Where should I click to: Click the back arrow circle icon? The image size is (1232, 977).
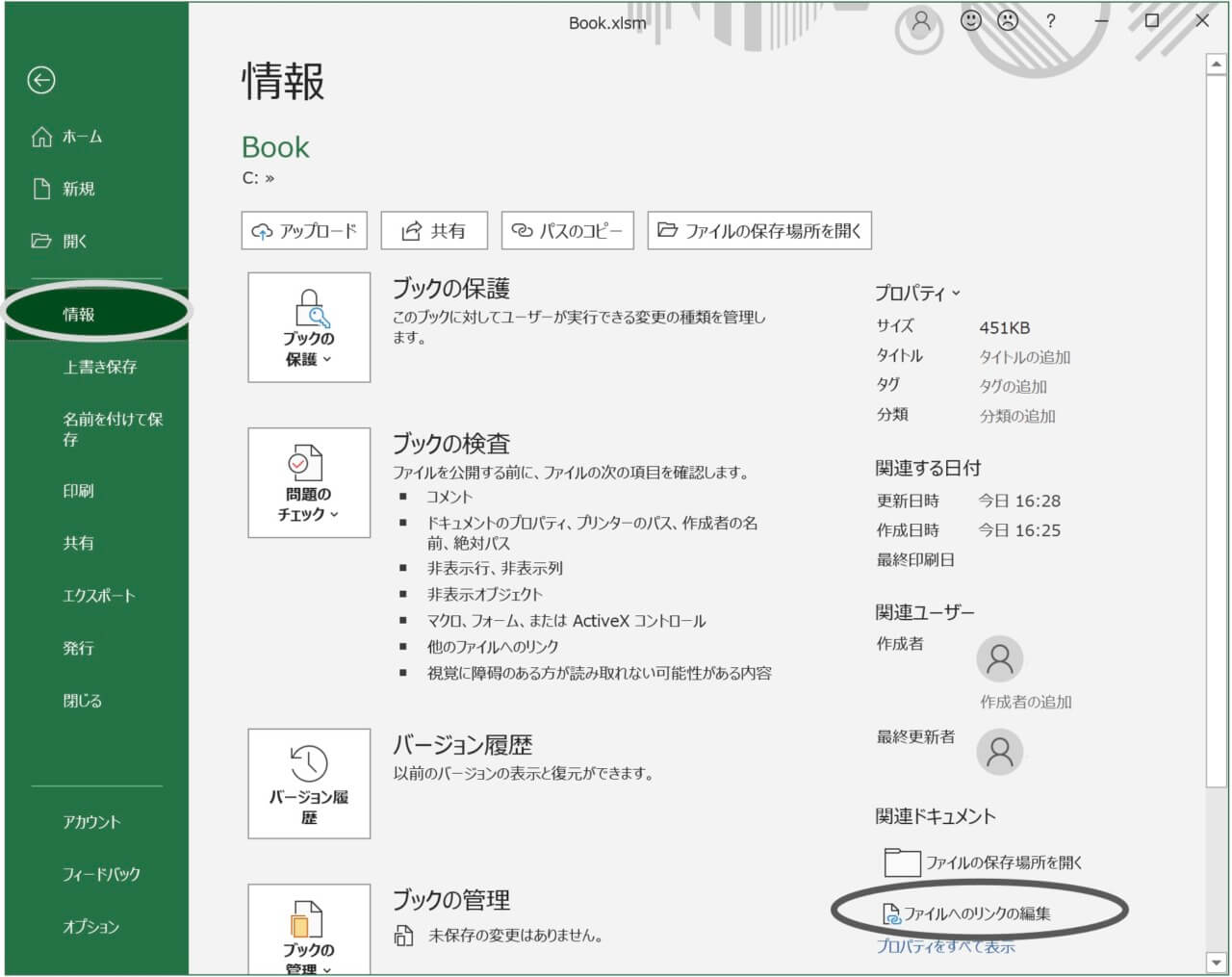[41, 80]
